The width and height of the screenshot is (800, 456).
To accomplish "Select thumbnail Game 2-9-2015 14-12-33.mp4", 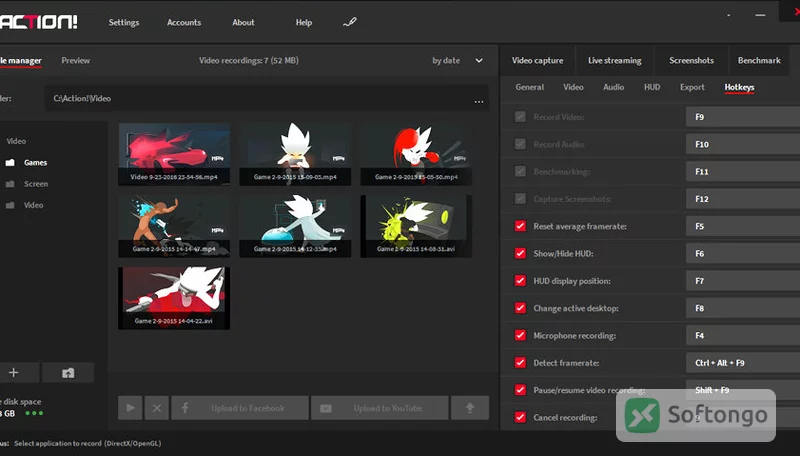I will [x=295, y=226].
